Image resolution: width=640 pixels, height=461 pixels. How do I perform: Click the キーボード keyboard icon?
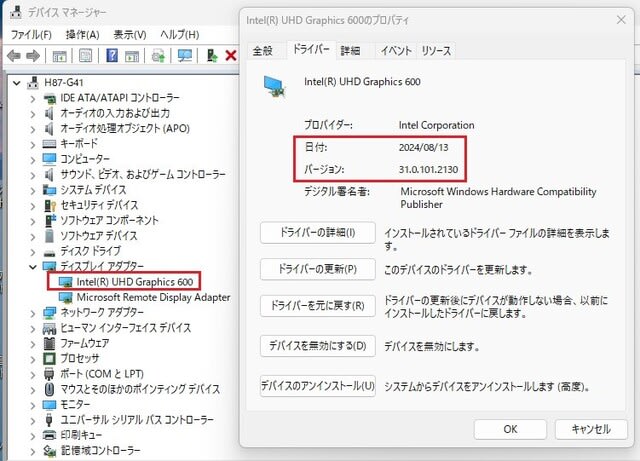pos(49,144)
